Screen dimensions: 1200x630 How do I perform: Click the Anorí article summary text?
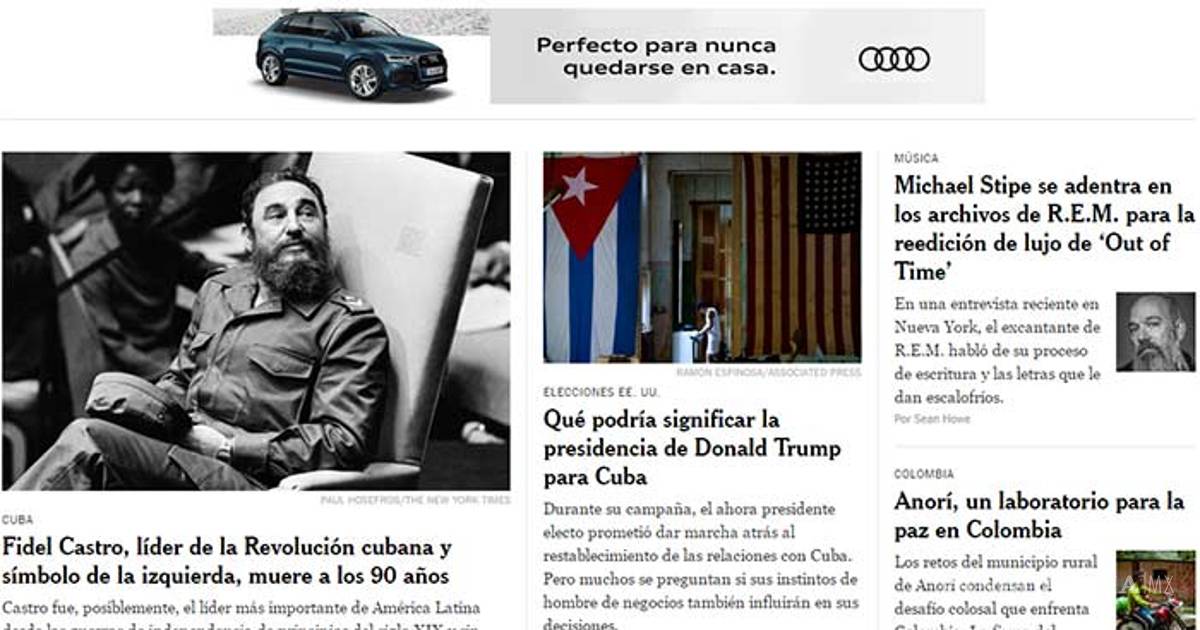tap(997, 590)
